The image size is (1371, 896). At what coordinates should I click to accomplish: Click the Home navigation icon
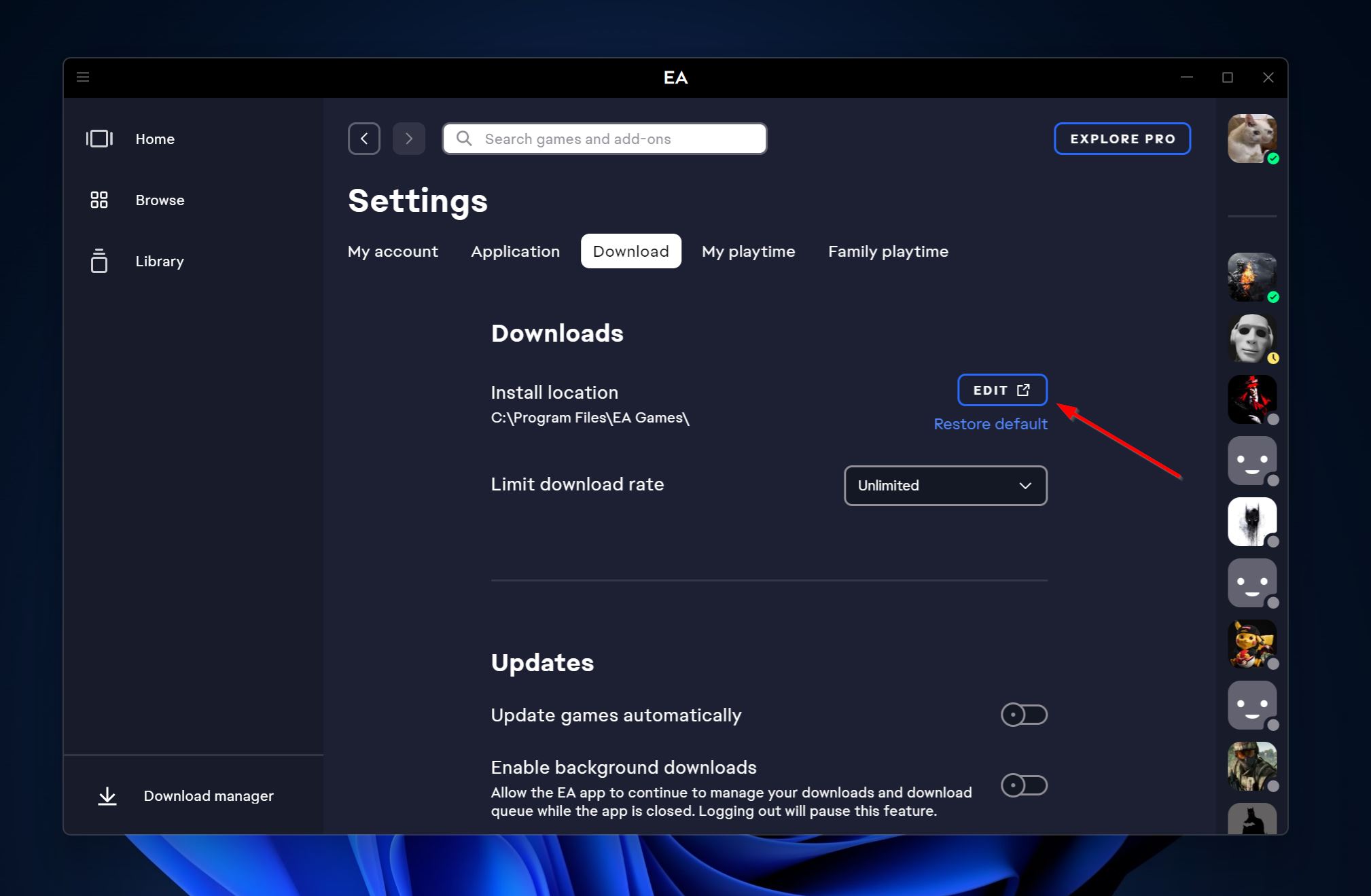tap(98, 138)
